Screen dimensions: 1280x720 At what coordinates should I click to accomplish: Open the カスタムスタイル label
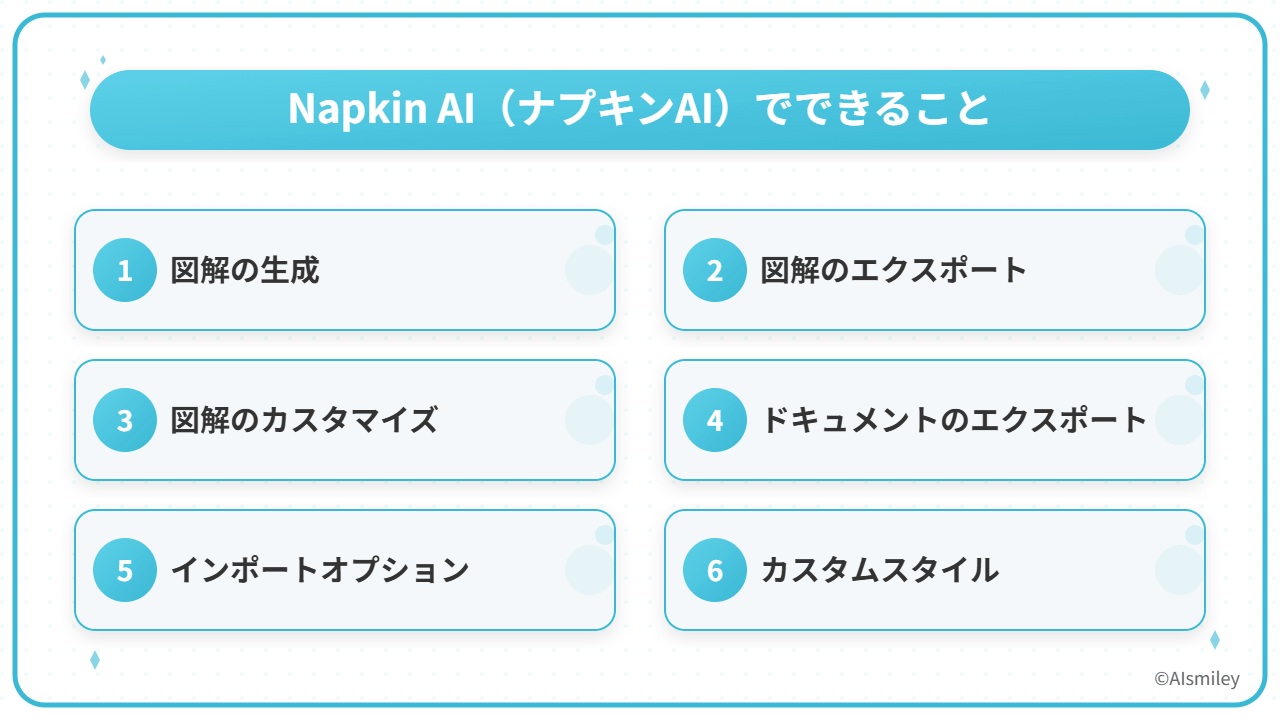879,570
